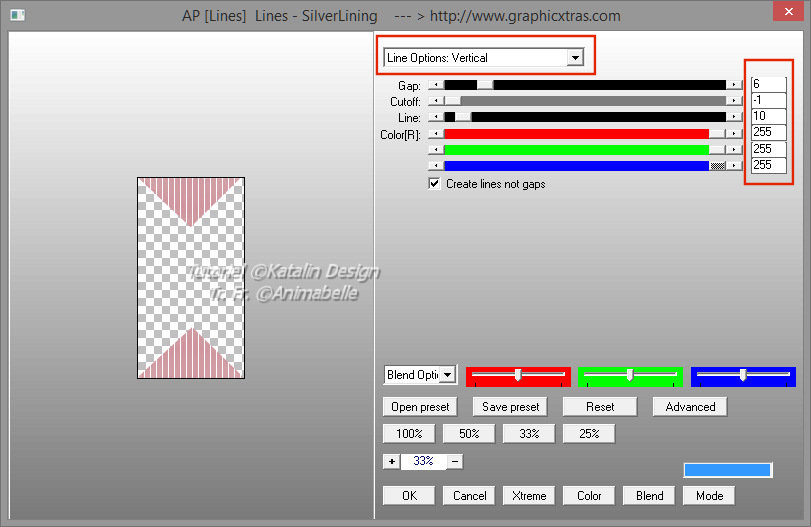This screenshot has height=527, width=811.
Task: Click the blue color slider left arrow
Action: 436,165
